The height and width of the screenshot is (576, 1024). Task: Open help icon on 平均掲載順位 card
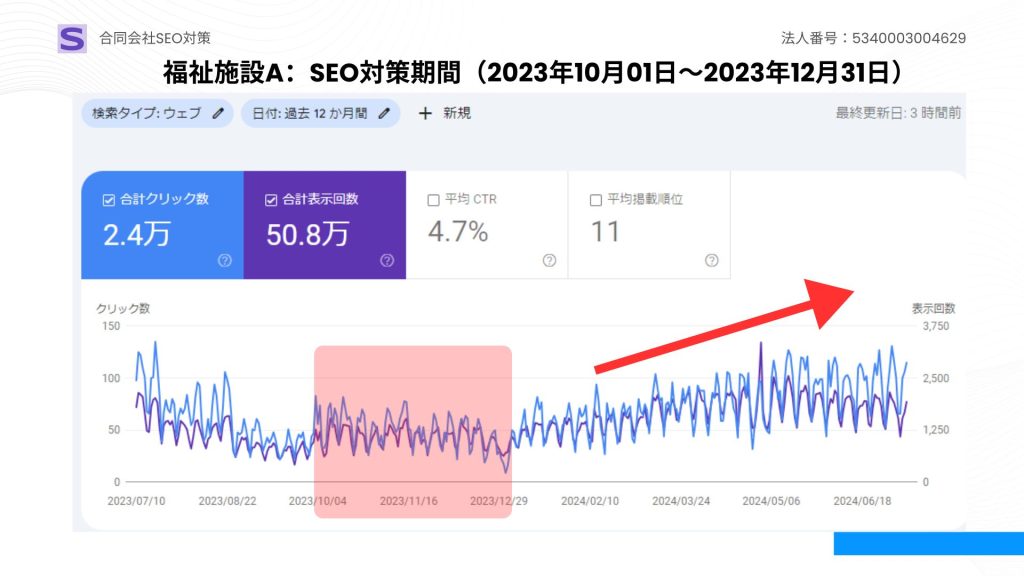[x=711, y=260]
